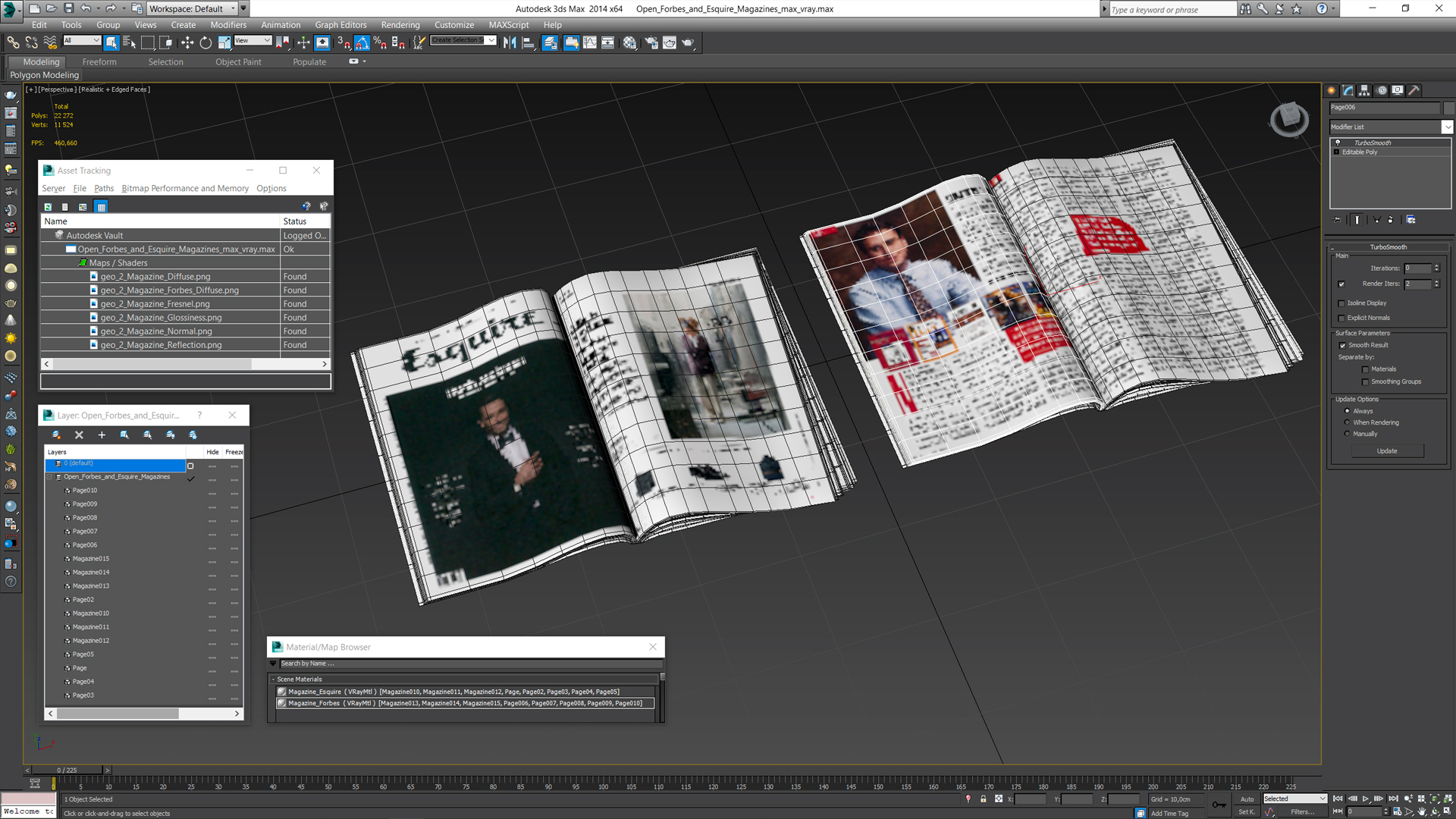Click Refresh icon in Asset Tracking
Screen dimensions: 1456x819
[x=48, y=206]
